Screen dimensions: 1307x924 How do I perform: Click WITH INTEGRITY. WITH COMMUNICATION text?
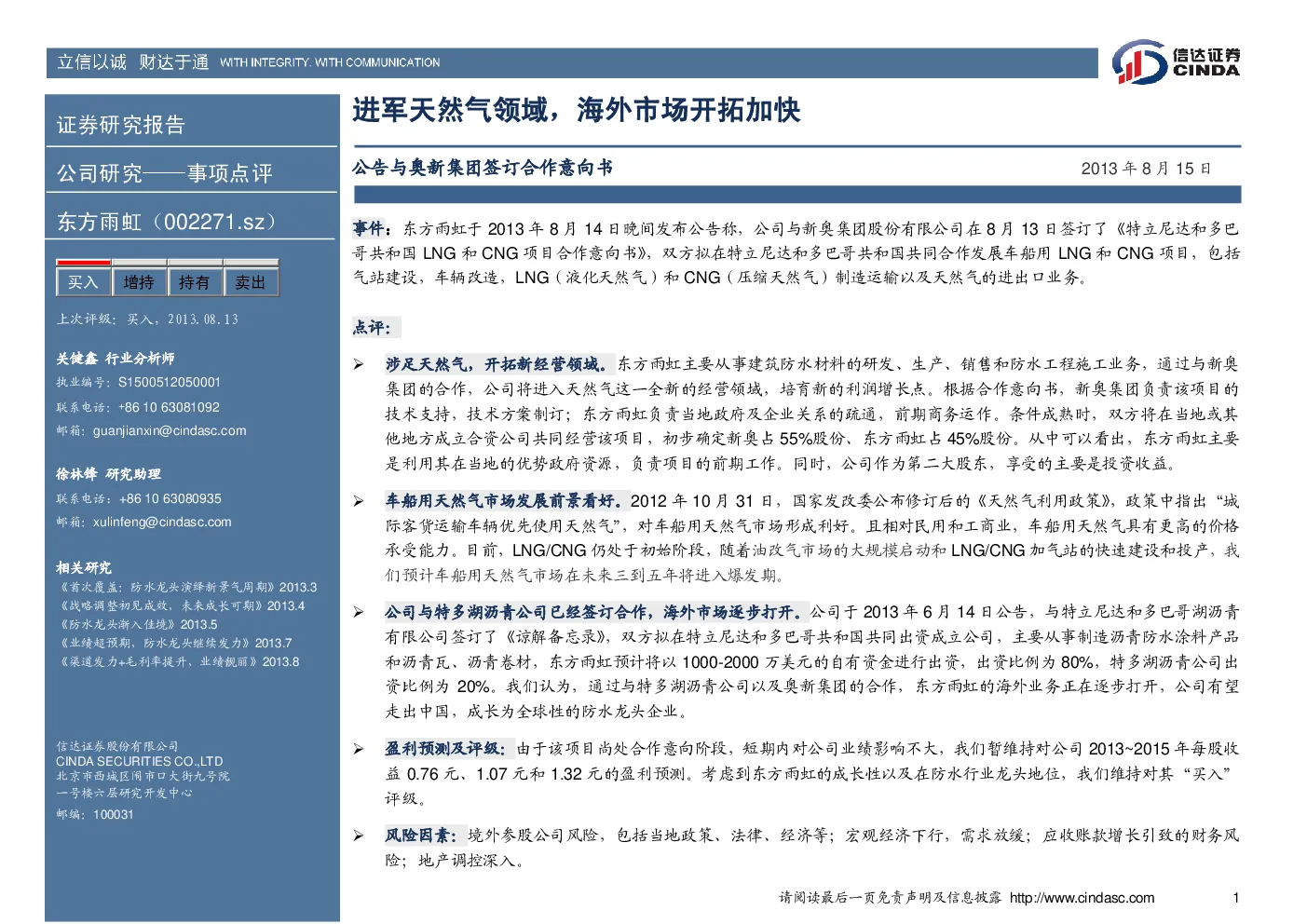tap(330, 63)
